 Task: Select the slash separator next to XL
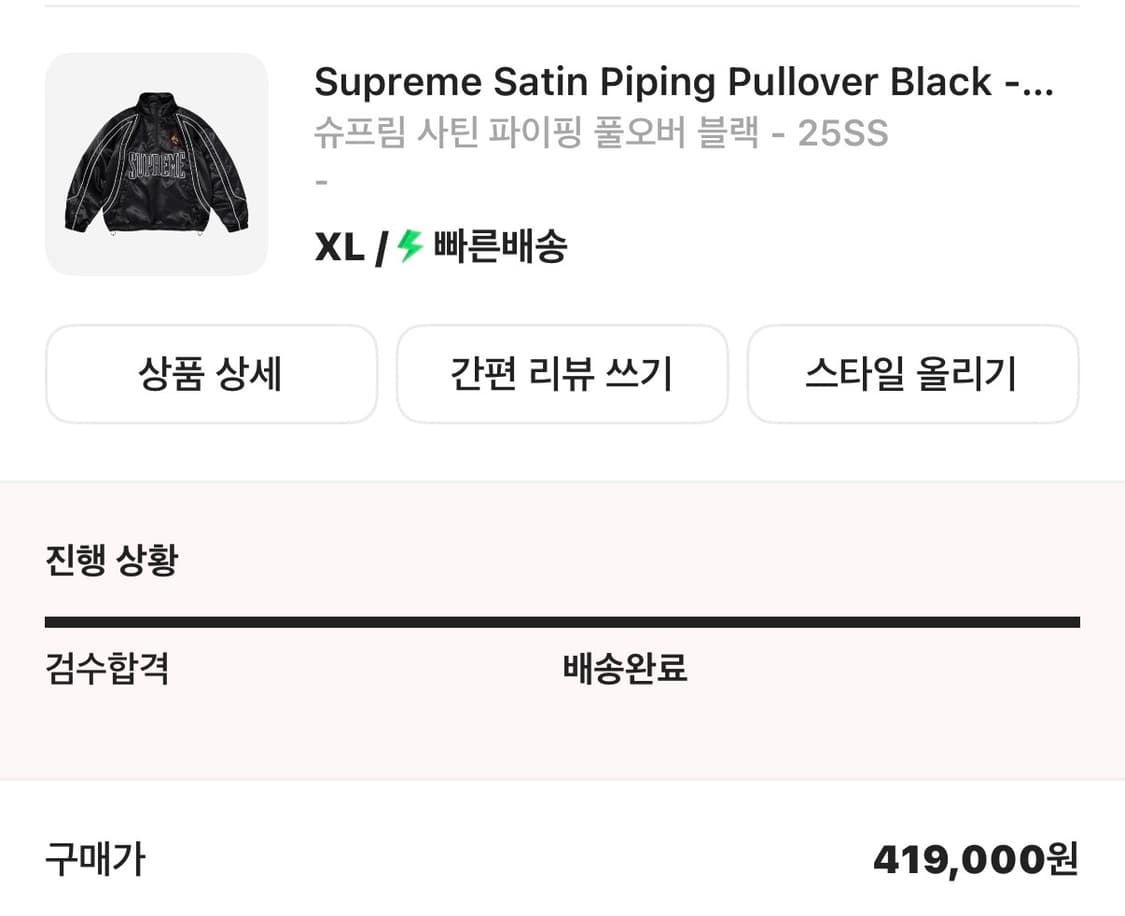pos(382,247)
